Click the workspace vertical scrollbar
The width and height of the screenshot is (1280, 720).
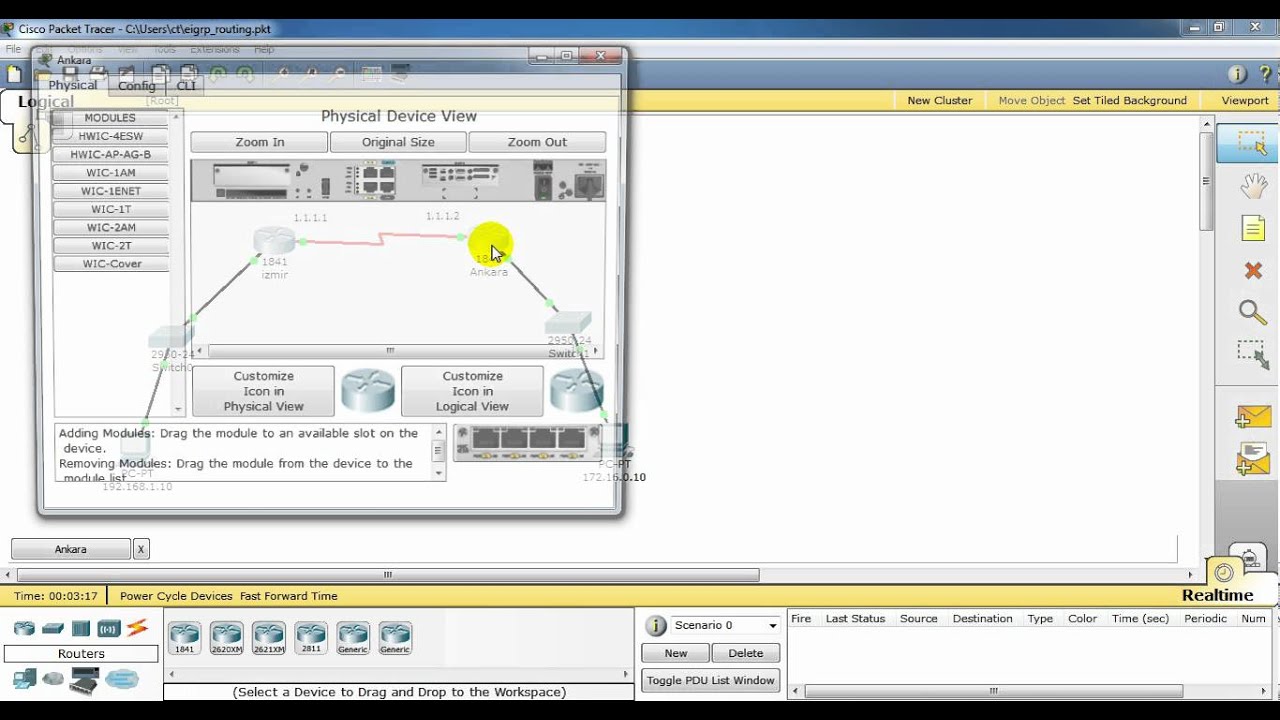coord(1206,181)
